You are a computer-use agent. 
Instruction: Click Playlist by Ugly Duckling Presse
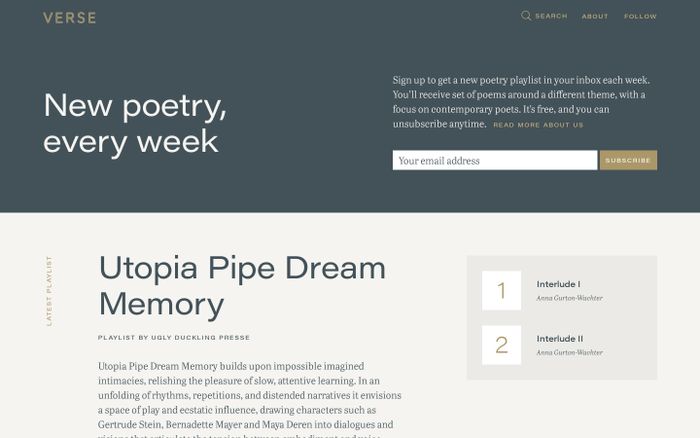(x=174, y=338)
